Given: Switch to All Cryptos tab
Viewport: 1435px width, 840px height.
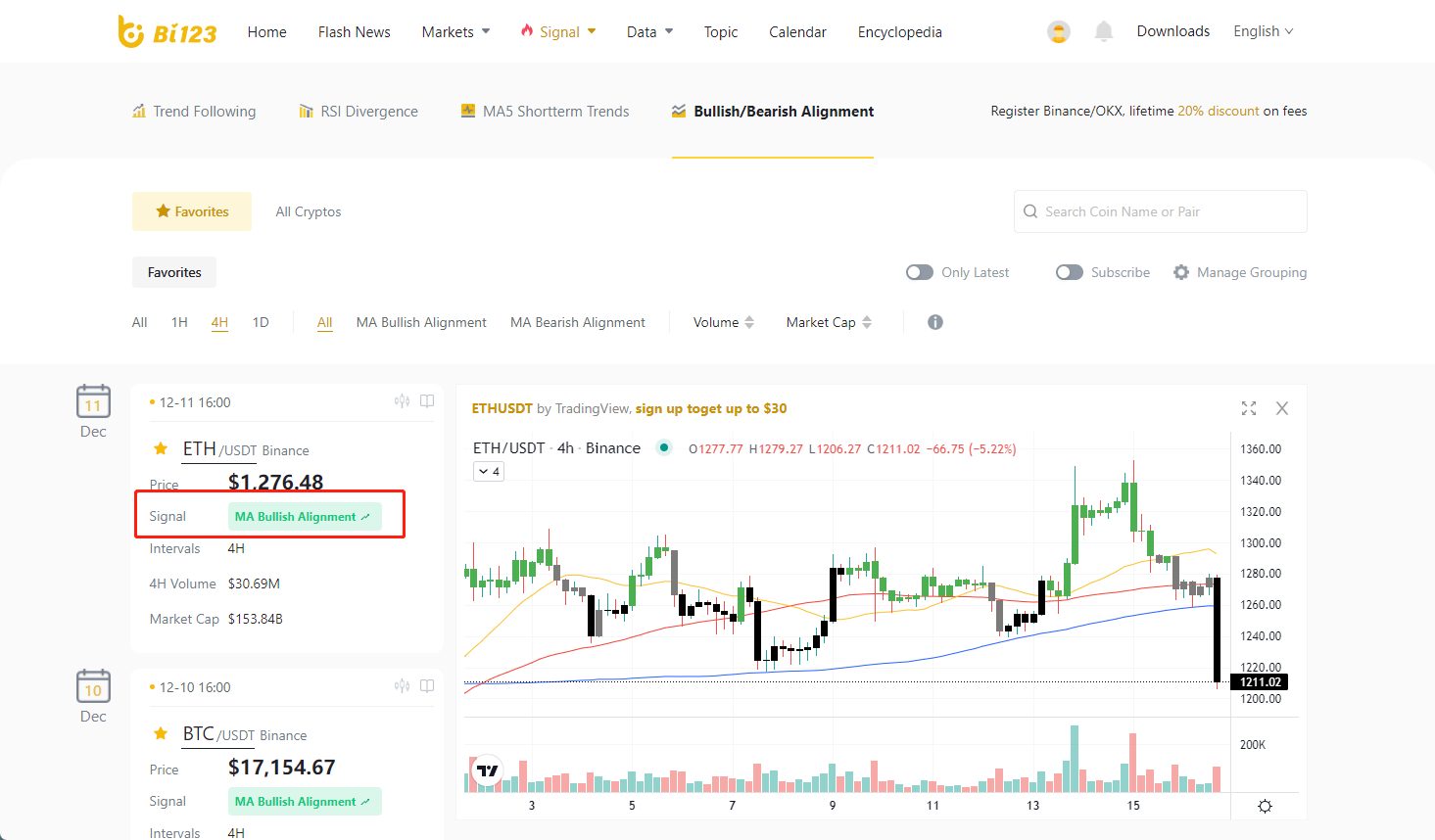Looking at the screenshot, I should (309, 211).
